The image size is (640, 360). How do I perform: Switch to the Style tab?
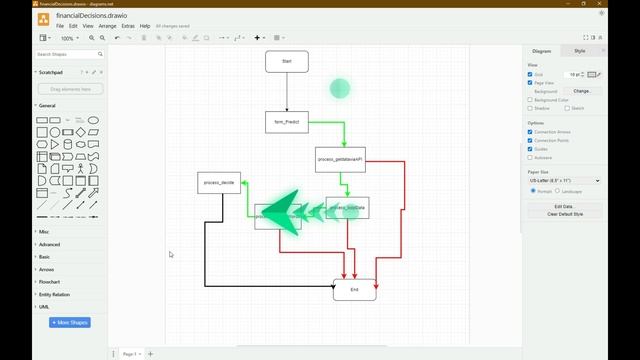click(x=580, y=51)
